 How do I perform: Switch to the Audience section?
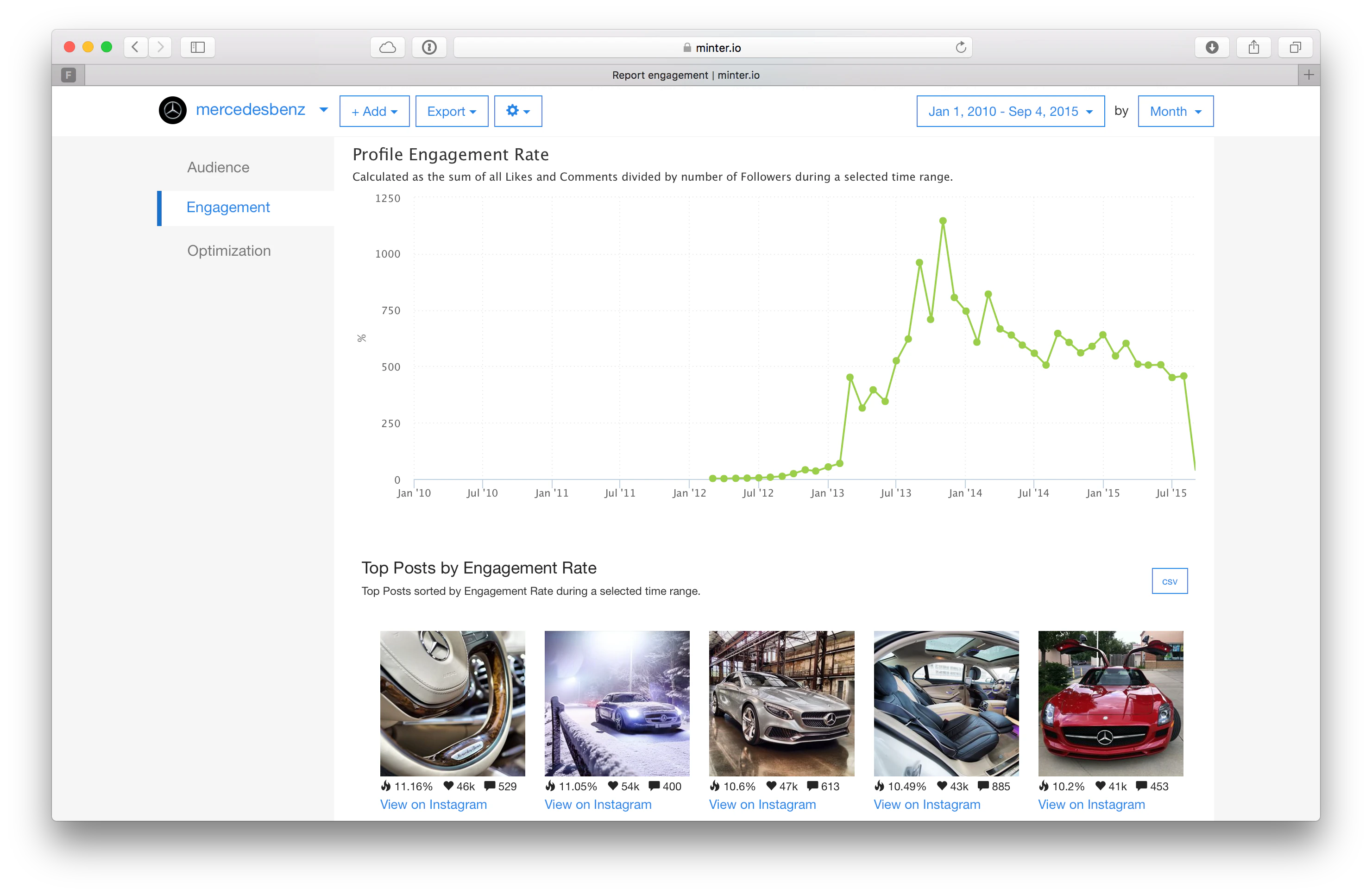[218, 167]
